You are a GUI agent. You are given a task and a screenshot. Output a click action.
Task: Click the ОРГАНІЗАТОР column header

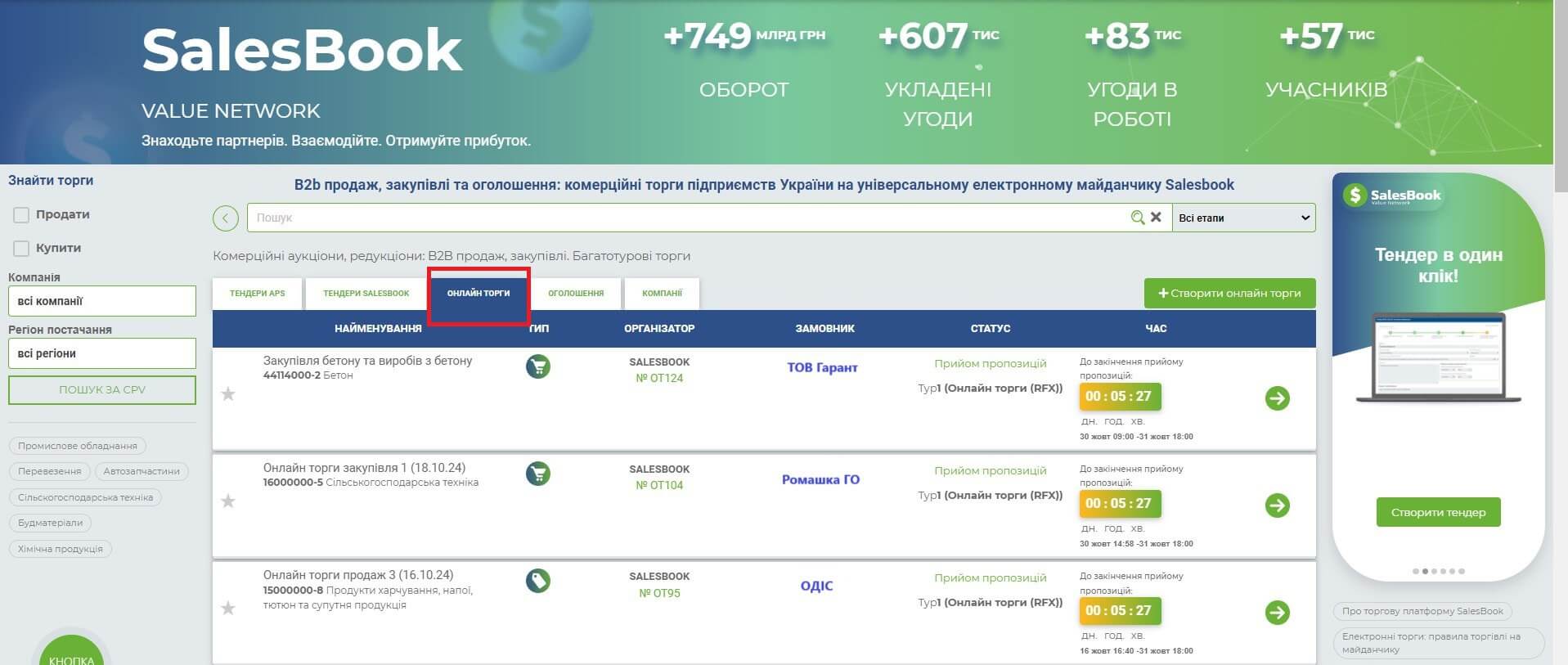point(659,329)
